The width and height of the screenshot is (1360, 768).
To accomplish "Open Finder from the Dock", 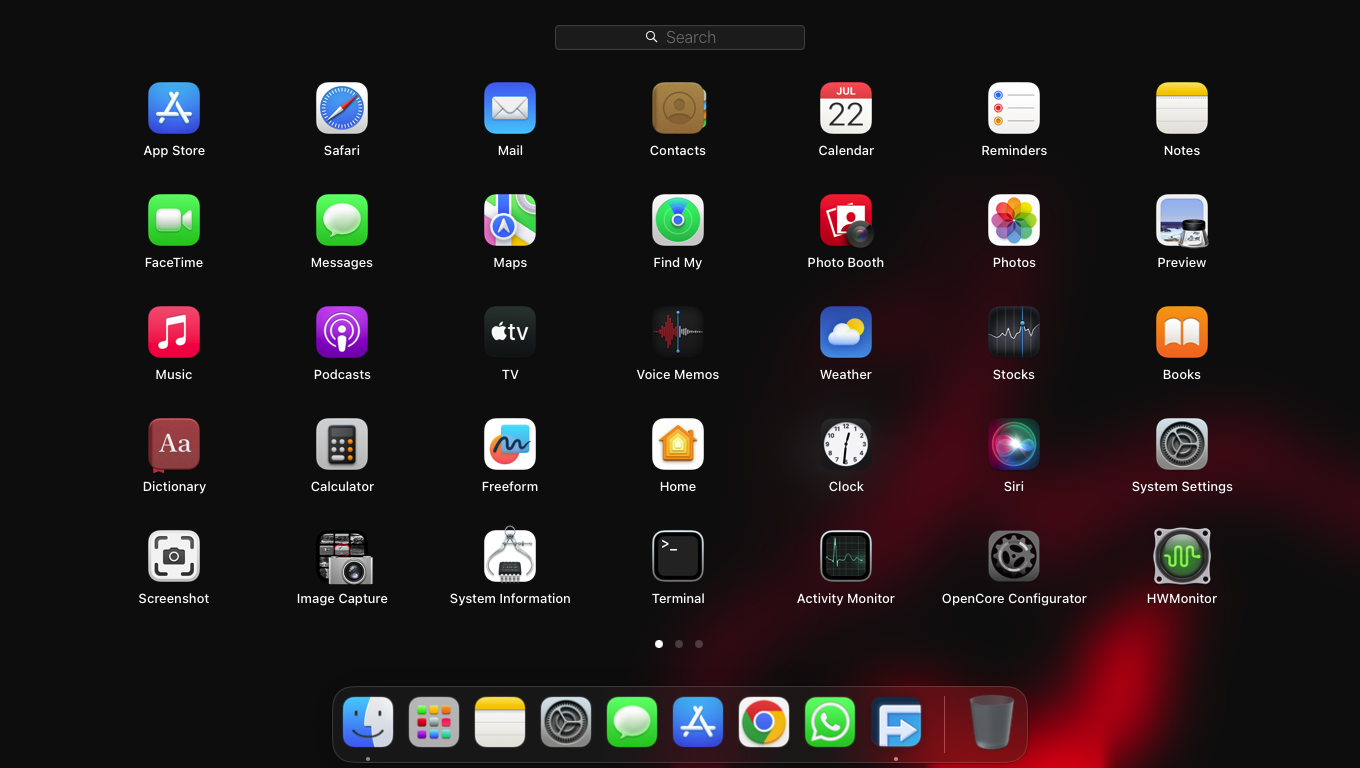I will [368, 722].
